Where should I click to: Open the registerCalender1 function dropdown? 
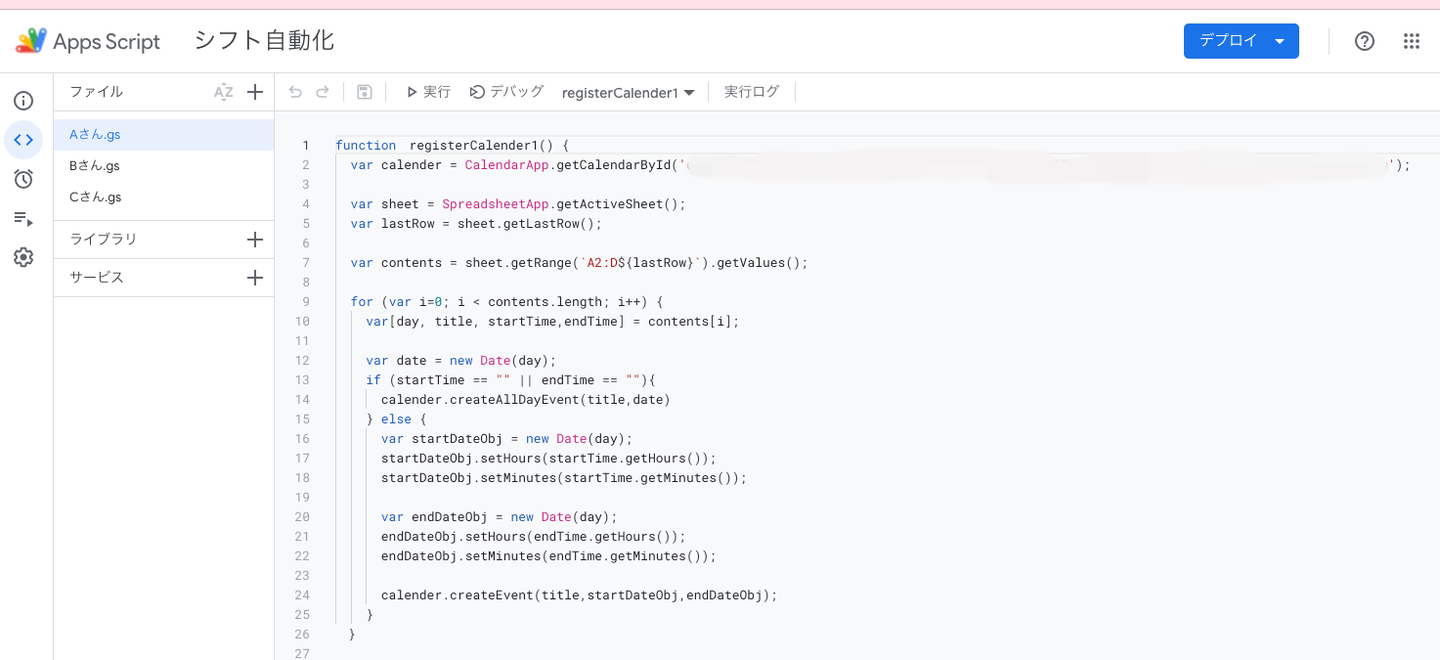[x=628, y=93]
